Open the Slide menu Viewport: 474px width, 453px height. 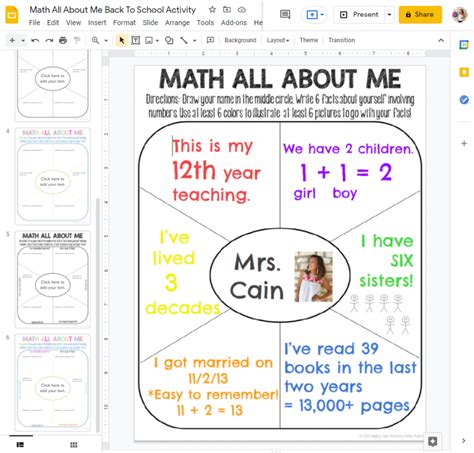[150, 23]
